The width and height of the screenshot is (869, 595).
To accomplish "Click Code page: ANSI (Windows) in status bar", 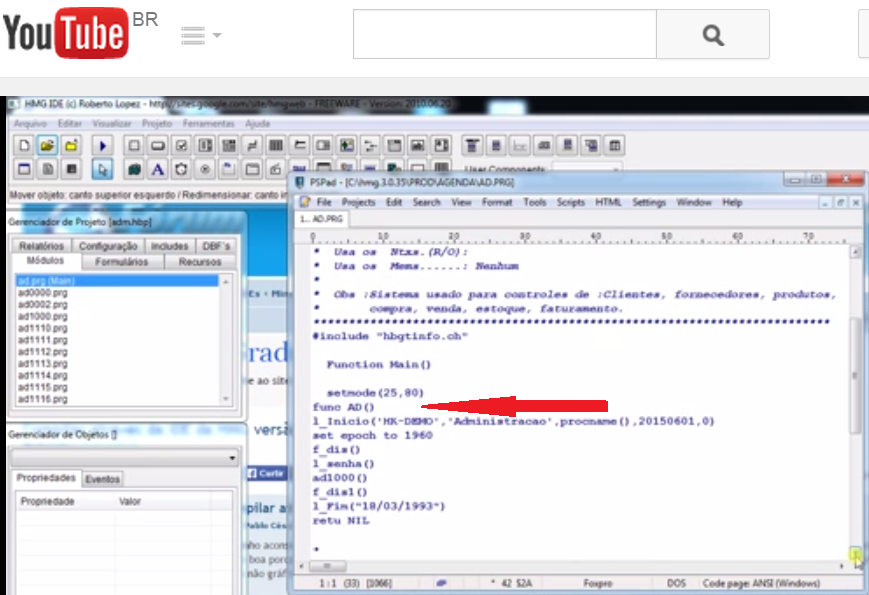I will pyautogui.click(x=761, y=583).
